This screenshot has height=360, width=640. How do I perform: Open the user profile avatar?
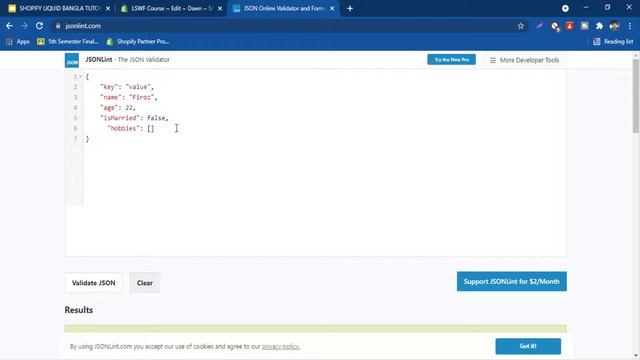614,26
